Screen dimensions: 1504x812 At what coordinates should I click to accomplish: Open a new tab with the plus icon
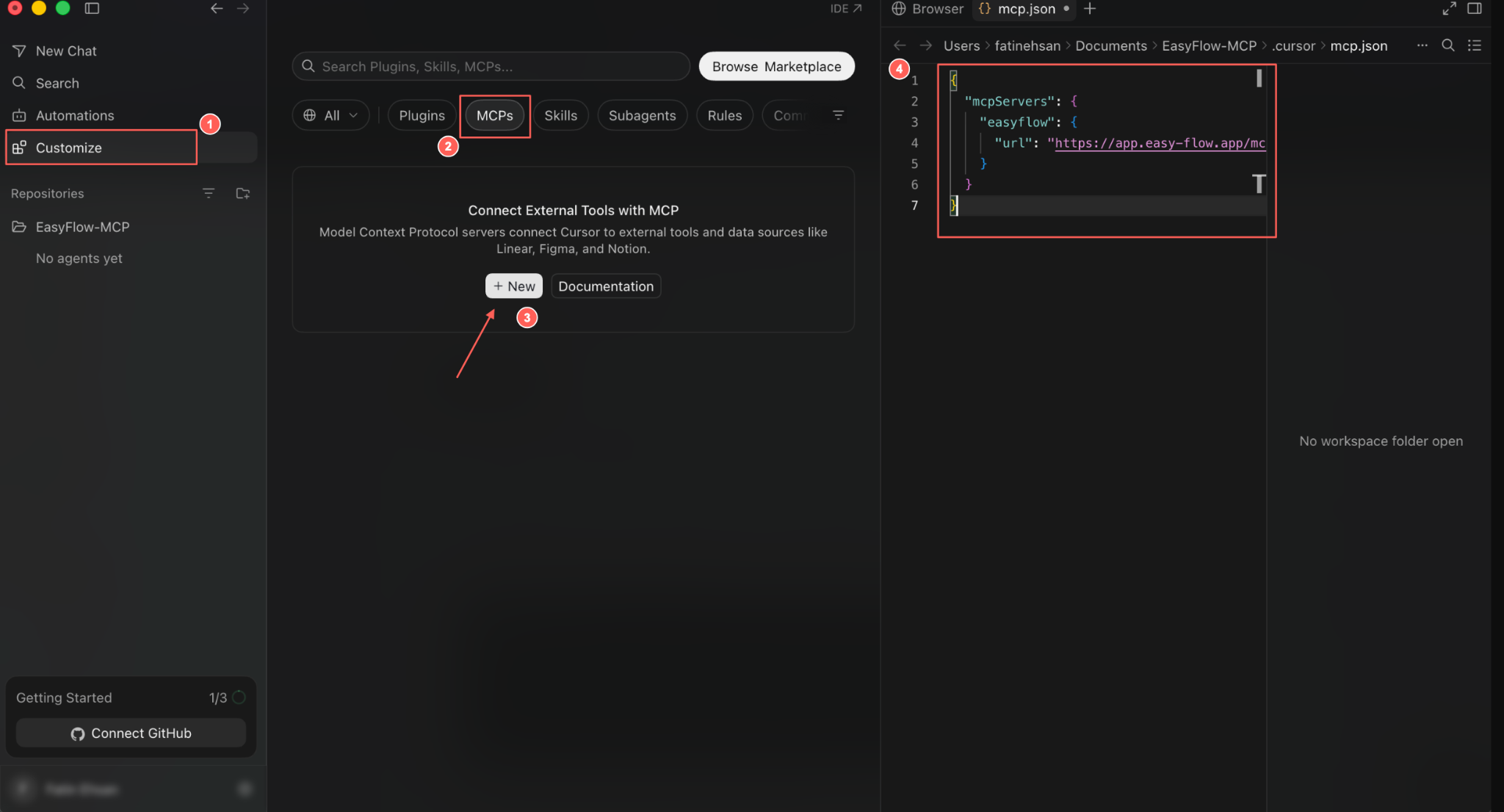1090,9
